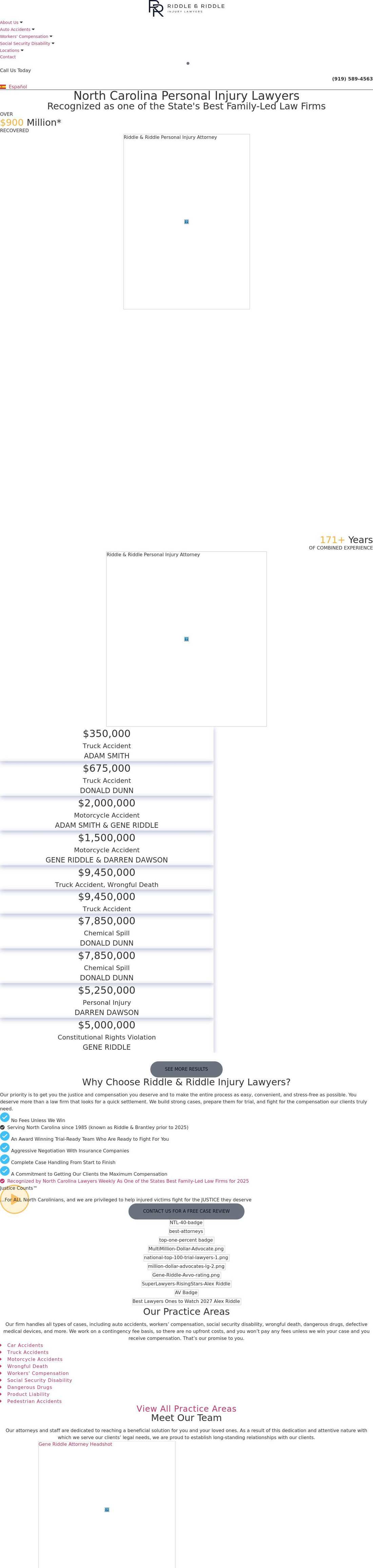Open the Truck Accidents practice area link
The height and width of the screenshot is (1568, 373).
28,1352
